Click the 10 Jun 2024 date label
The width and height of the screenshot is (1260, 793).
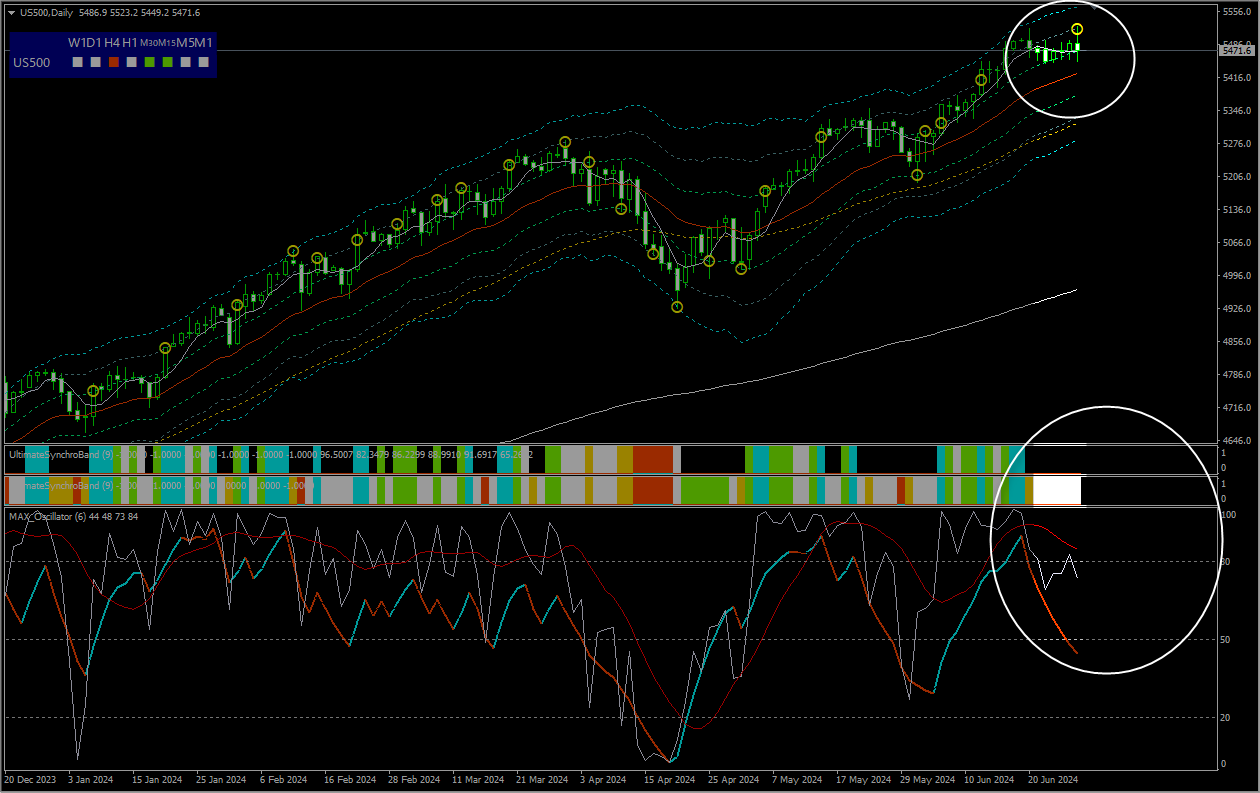(x=990, y=779)
